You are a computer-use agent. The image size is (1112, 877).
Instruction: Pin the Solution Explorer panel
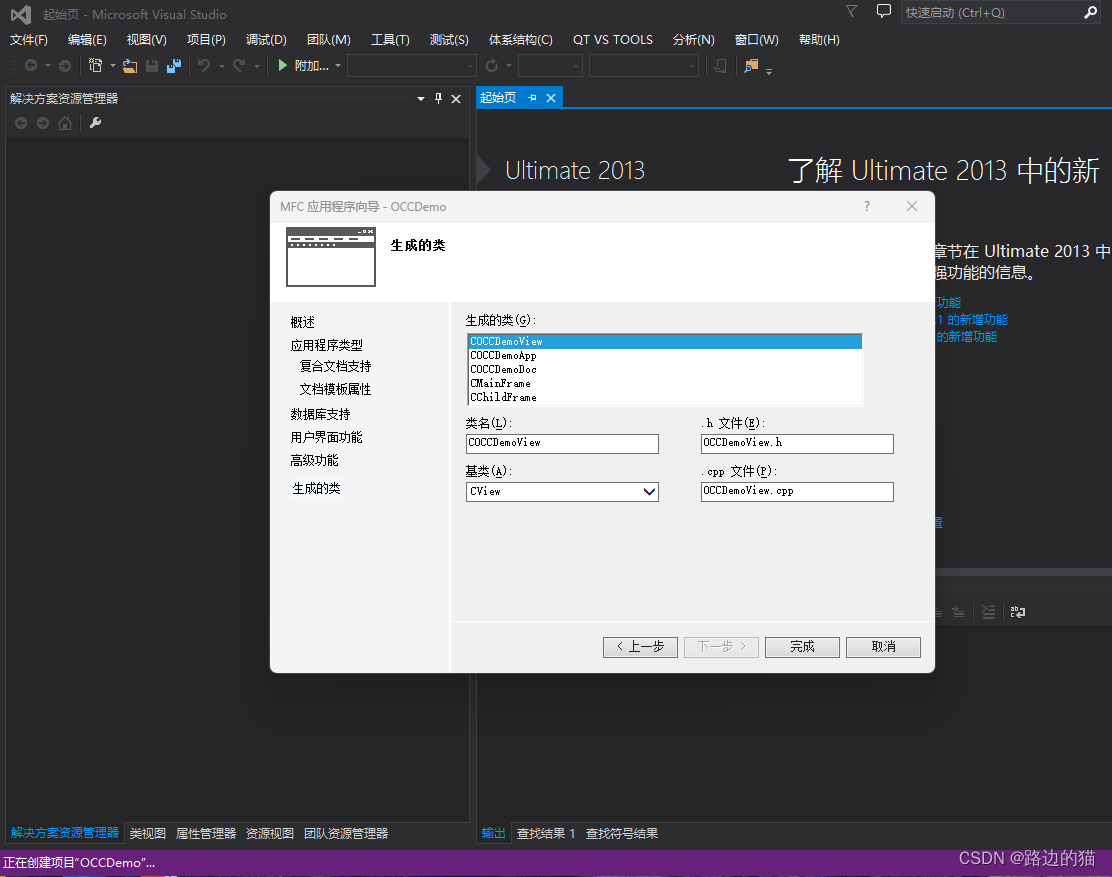[438, 99]
